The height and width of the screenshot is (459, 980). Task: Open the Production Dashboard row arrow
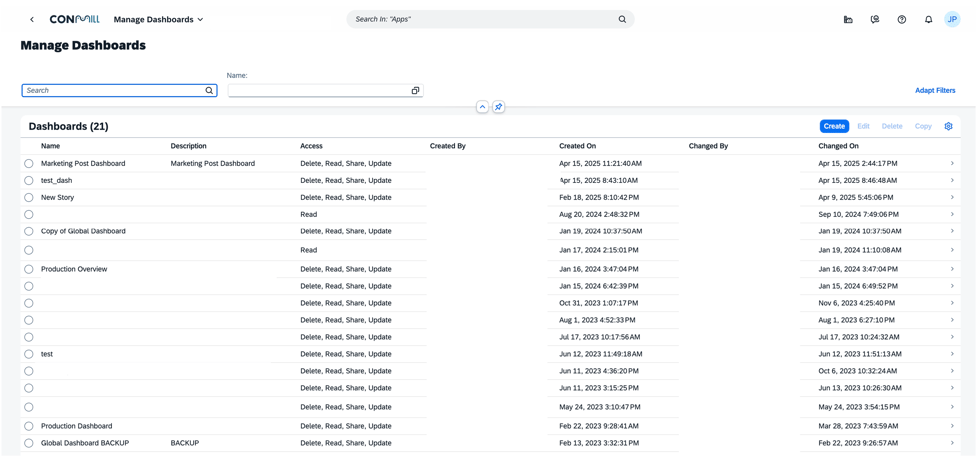point(952,426)
